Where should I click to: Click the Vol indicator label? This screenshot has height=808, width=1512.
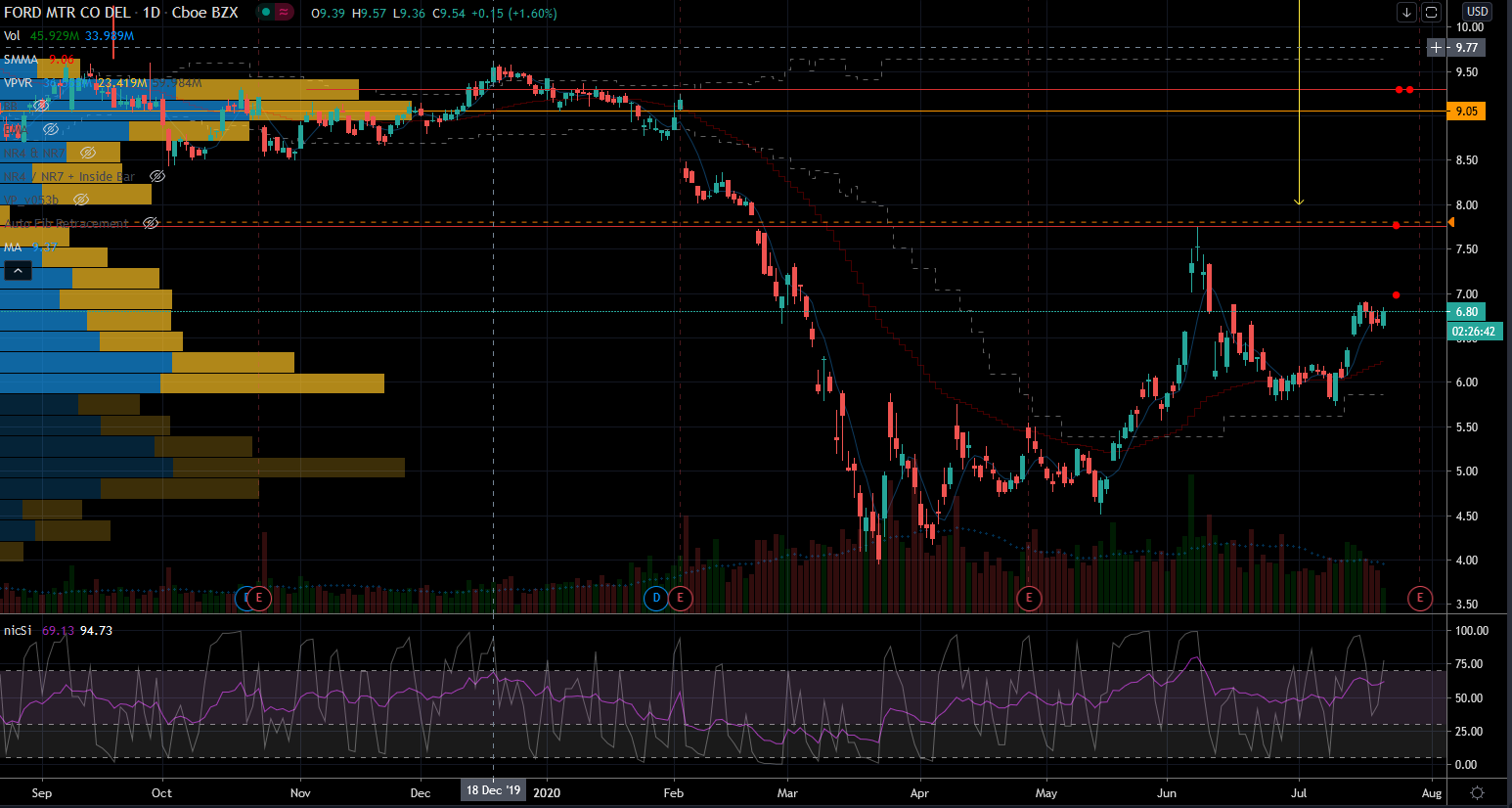point(12,36)
